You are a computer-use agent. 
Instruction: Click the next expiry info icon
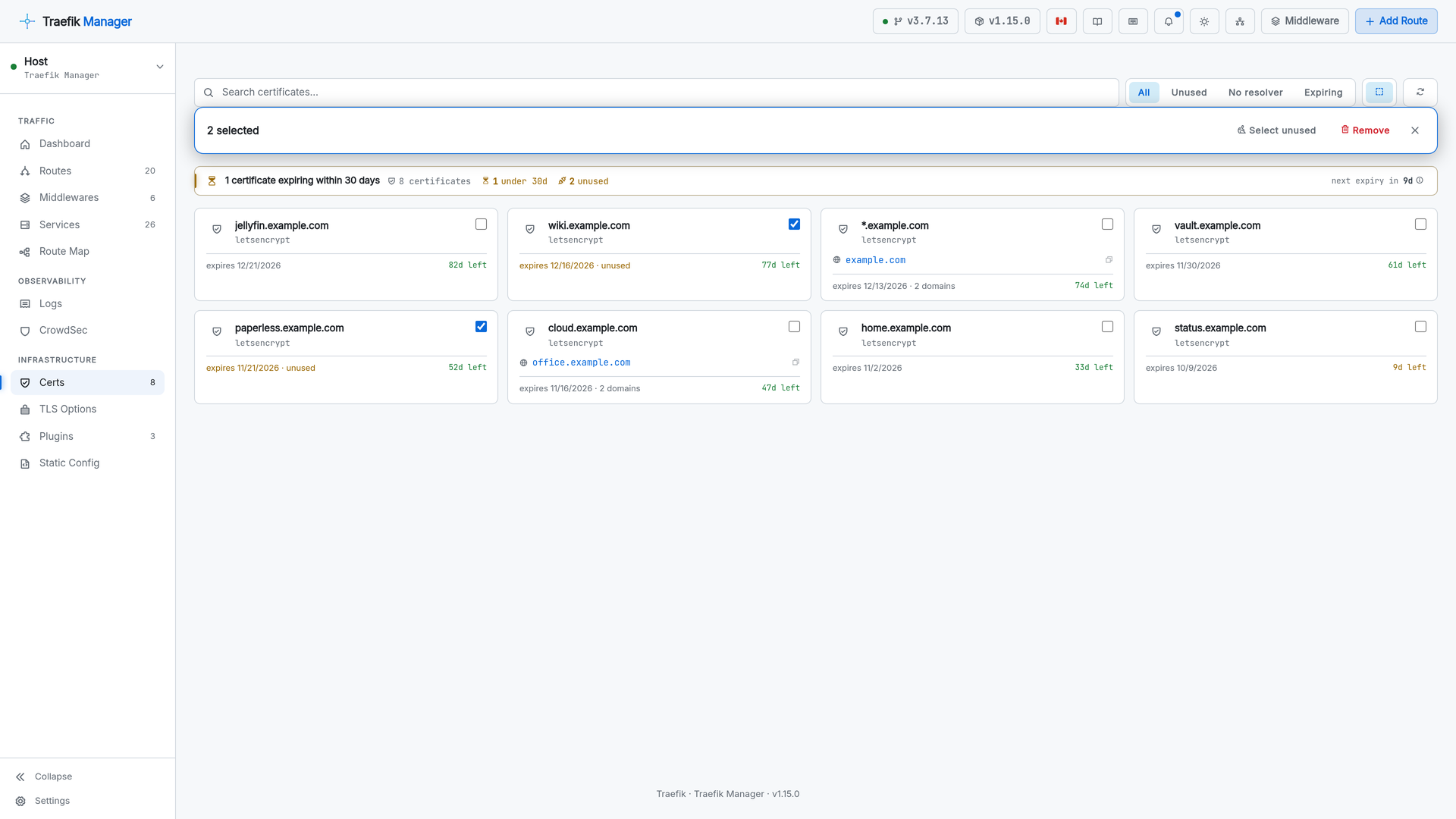click(x=1420, y=180)
